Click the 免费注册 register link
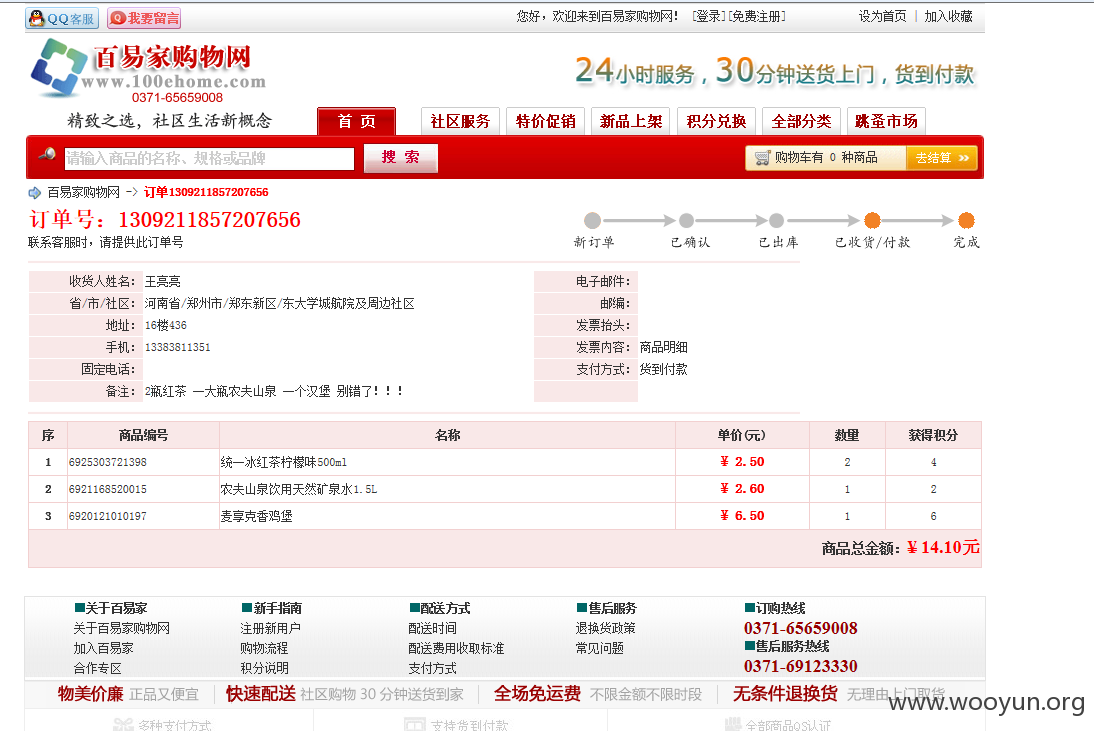Screen dimensions: 1094x731 coord(757,16)
